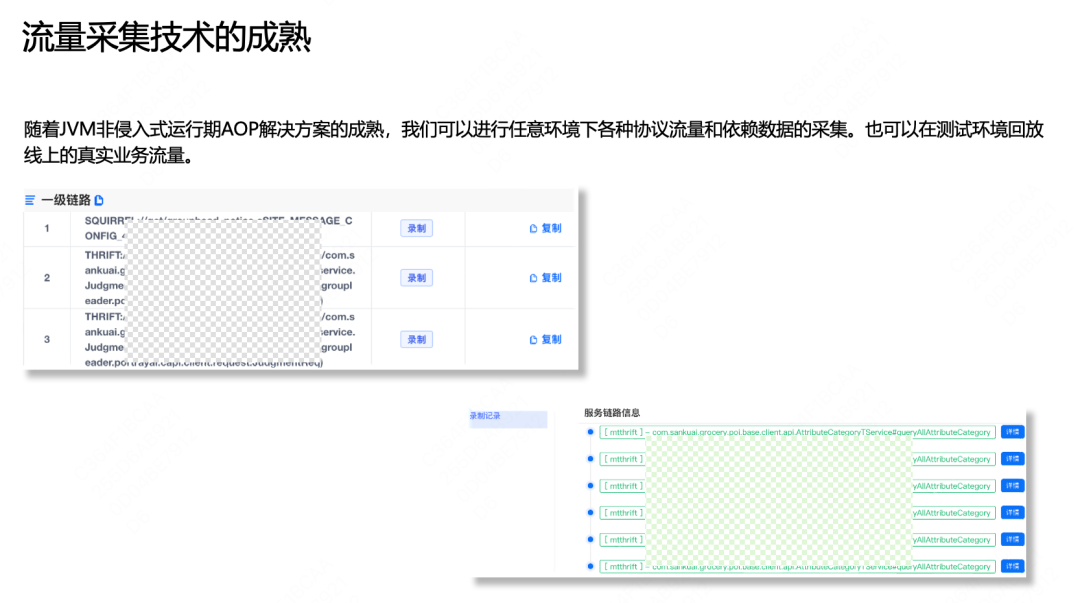
Task: Click row number 2 cell
Action: (47, 278)
